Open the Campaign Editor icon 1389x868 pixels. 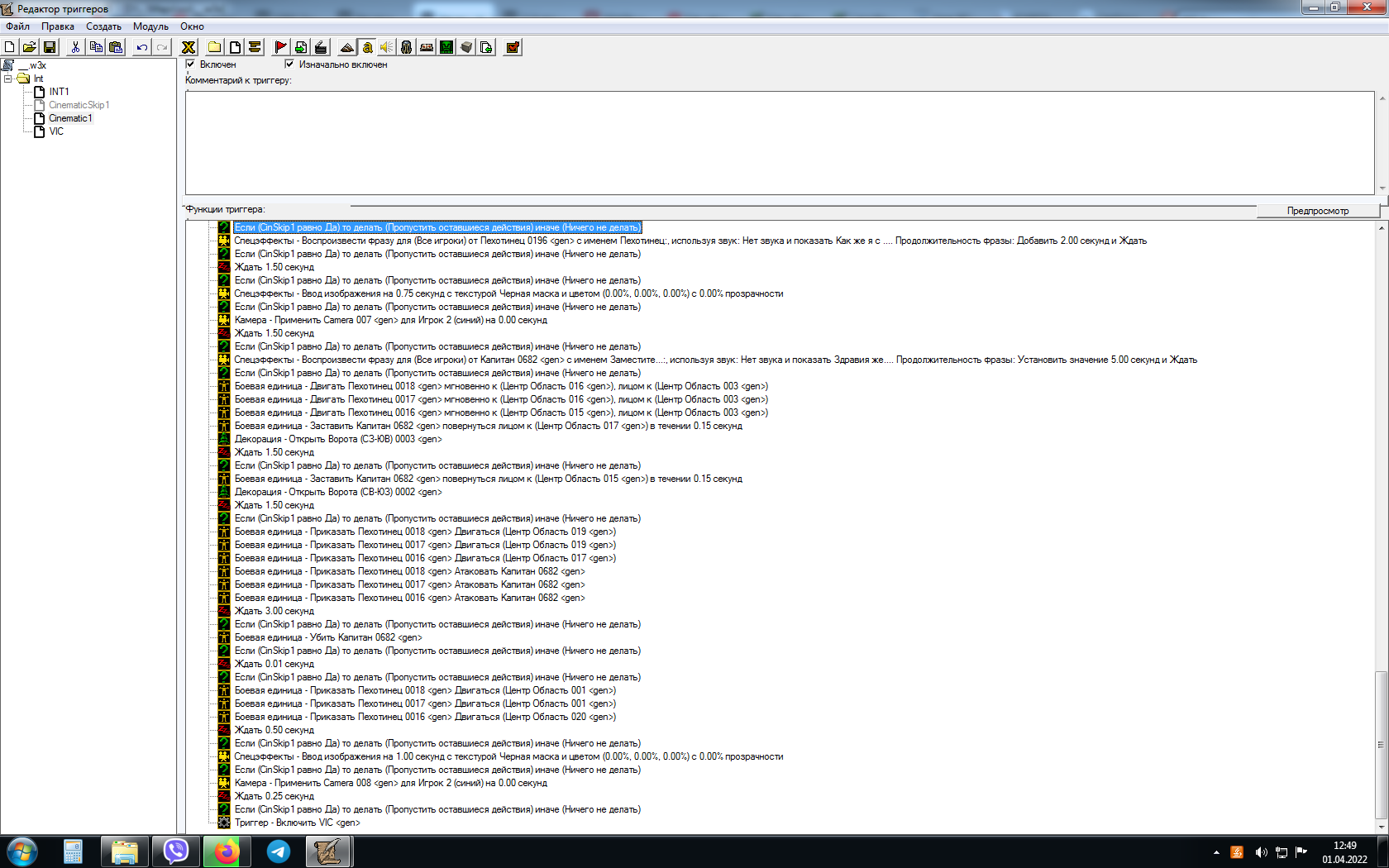(x=427, y=47)
